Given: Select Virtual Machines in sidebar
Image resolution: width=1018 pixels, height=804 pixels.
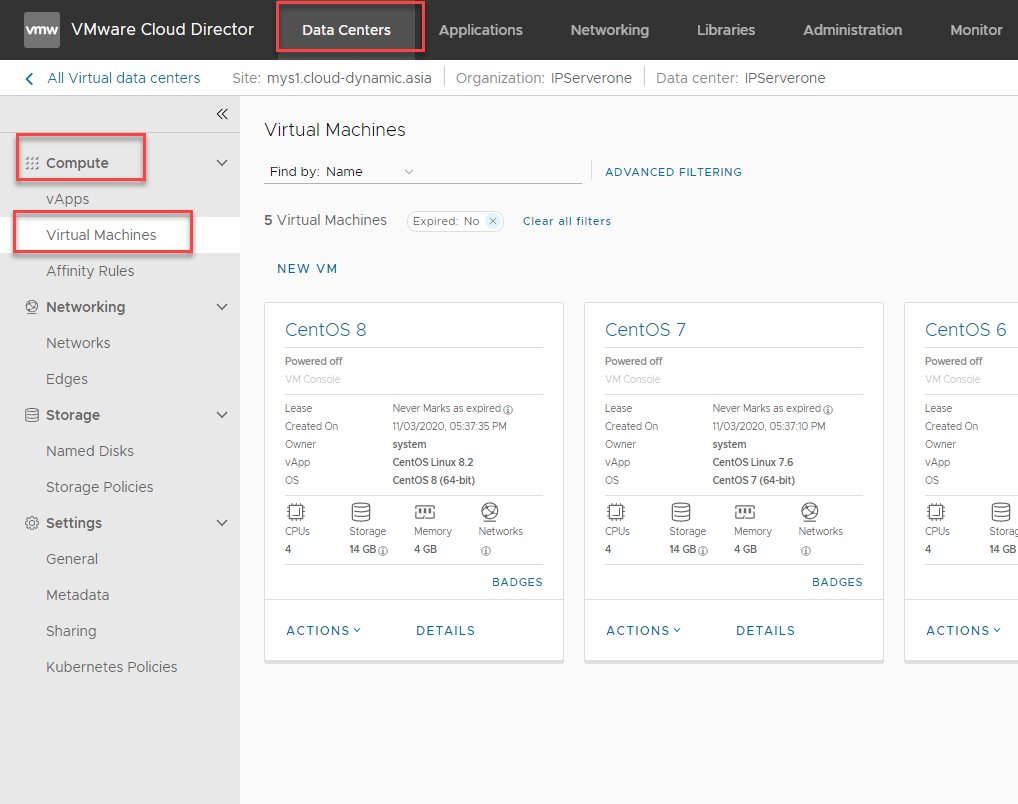Looking at the screenshot, I should 101,235.
